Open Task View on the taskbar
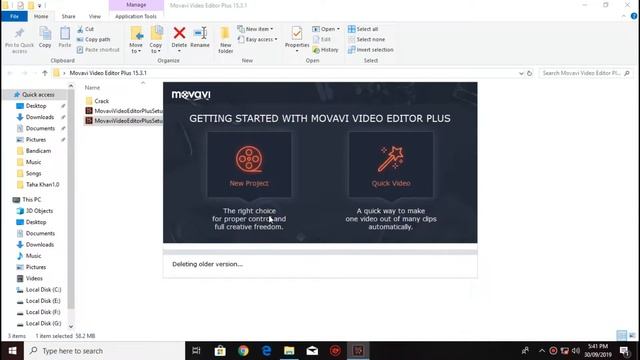 [196, 351]
